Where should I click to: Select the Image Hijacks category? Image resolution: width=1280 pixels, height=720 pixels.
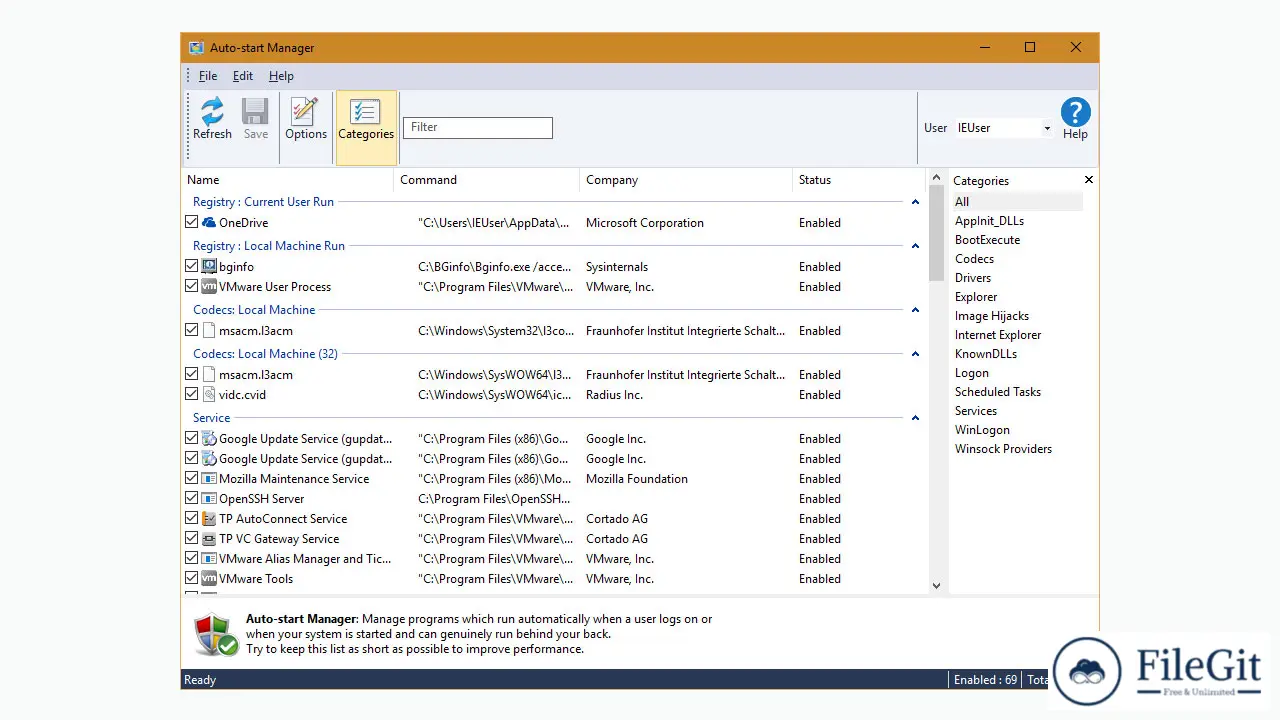[x=991, y=316]
